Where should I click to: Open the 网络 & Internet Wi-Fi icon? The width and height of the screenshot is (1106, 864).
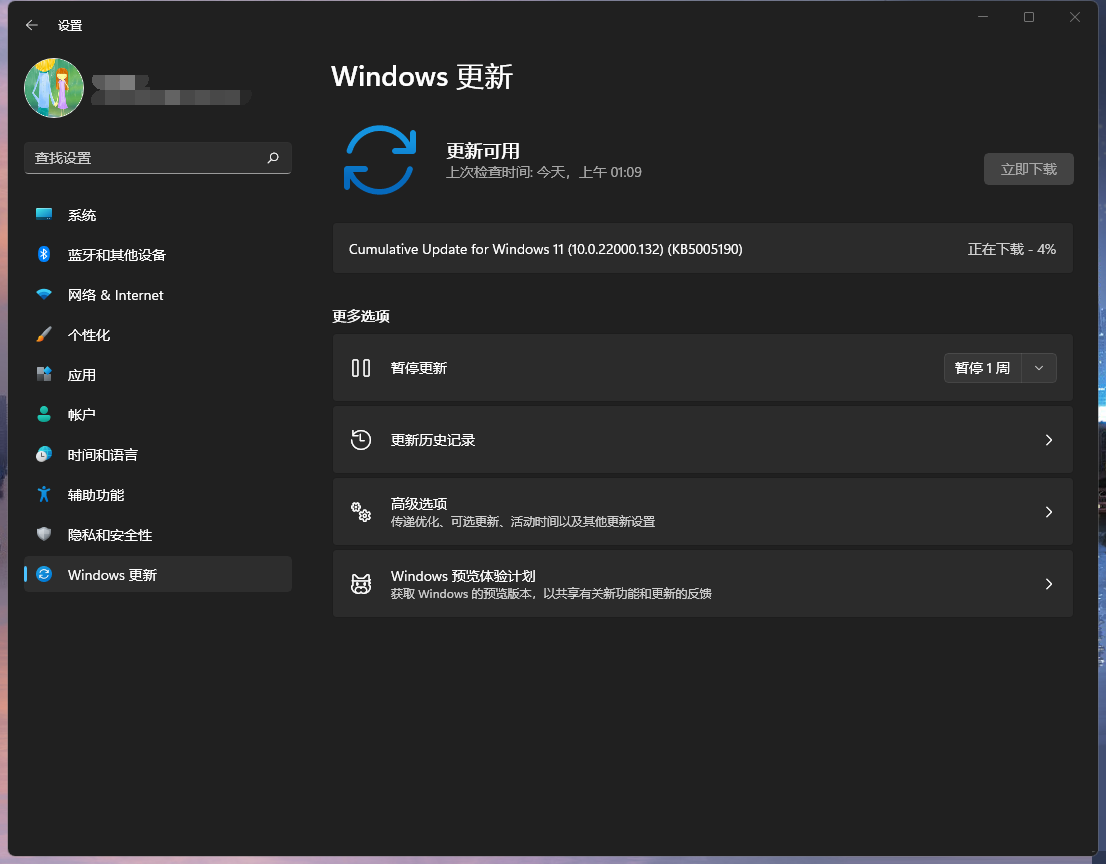pyautogui.click(x=44, y=295)
